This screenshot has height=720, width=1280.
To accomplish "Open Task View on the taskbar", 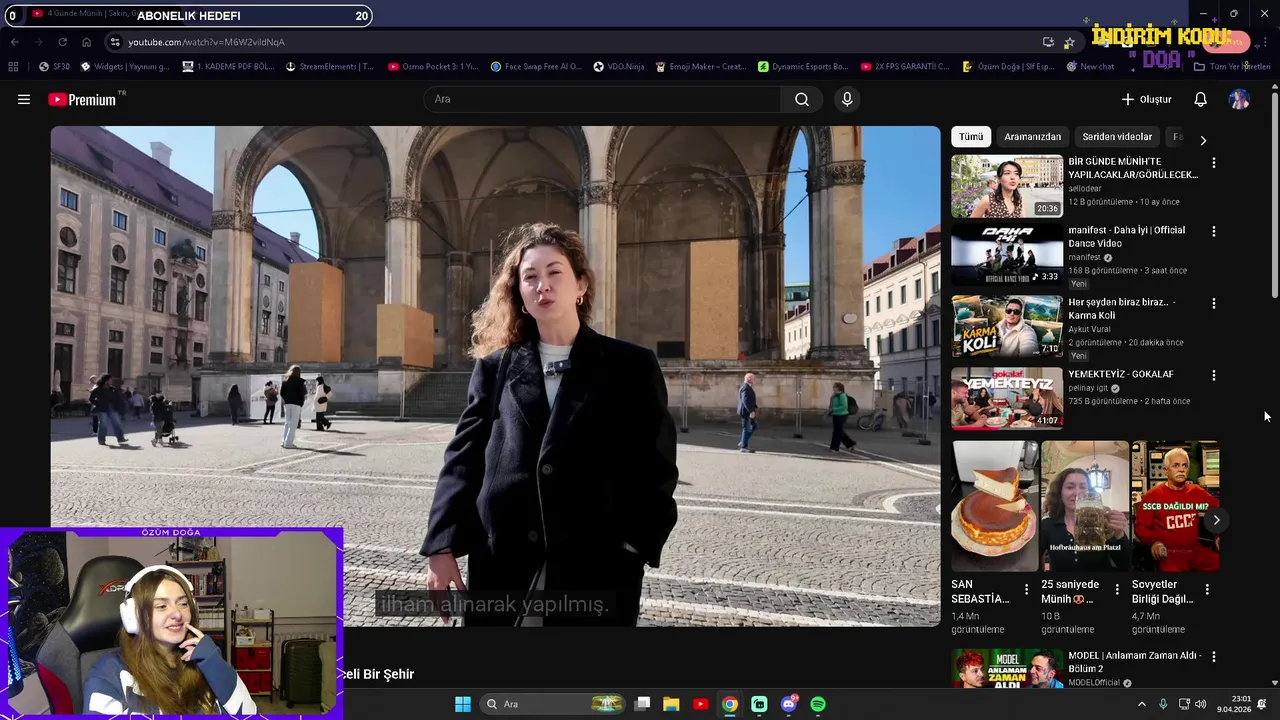I will (x=643, y=704).
